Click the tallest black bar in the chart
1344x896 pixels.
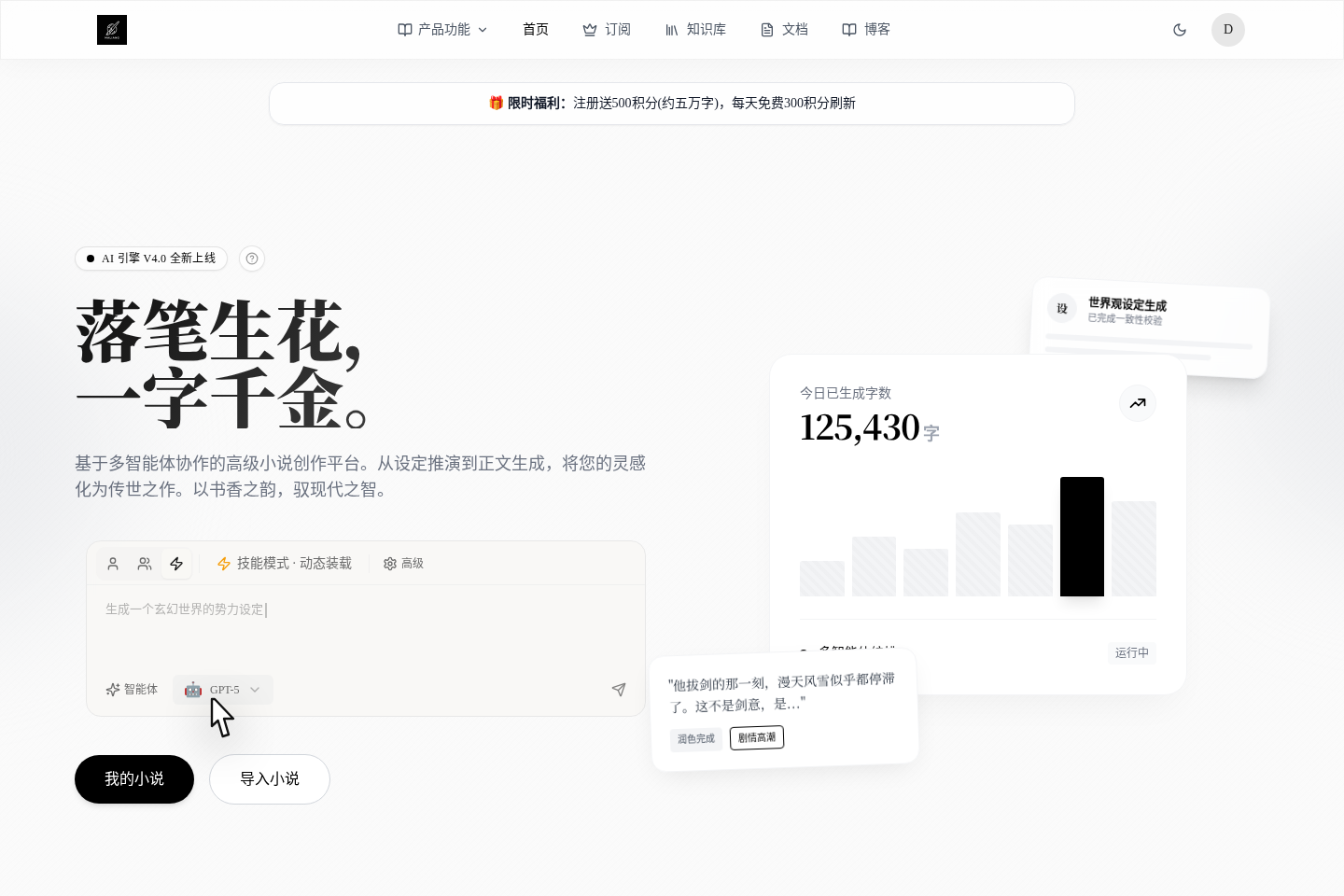1082,536
